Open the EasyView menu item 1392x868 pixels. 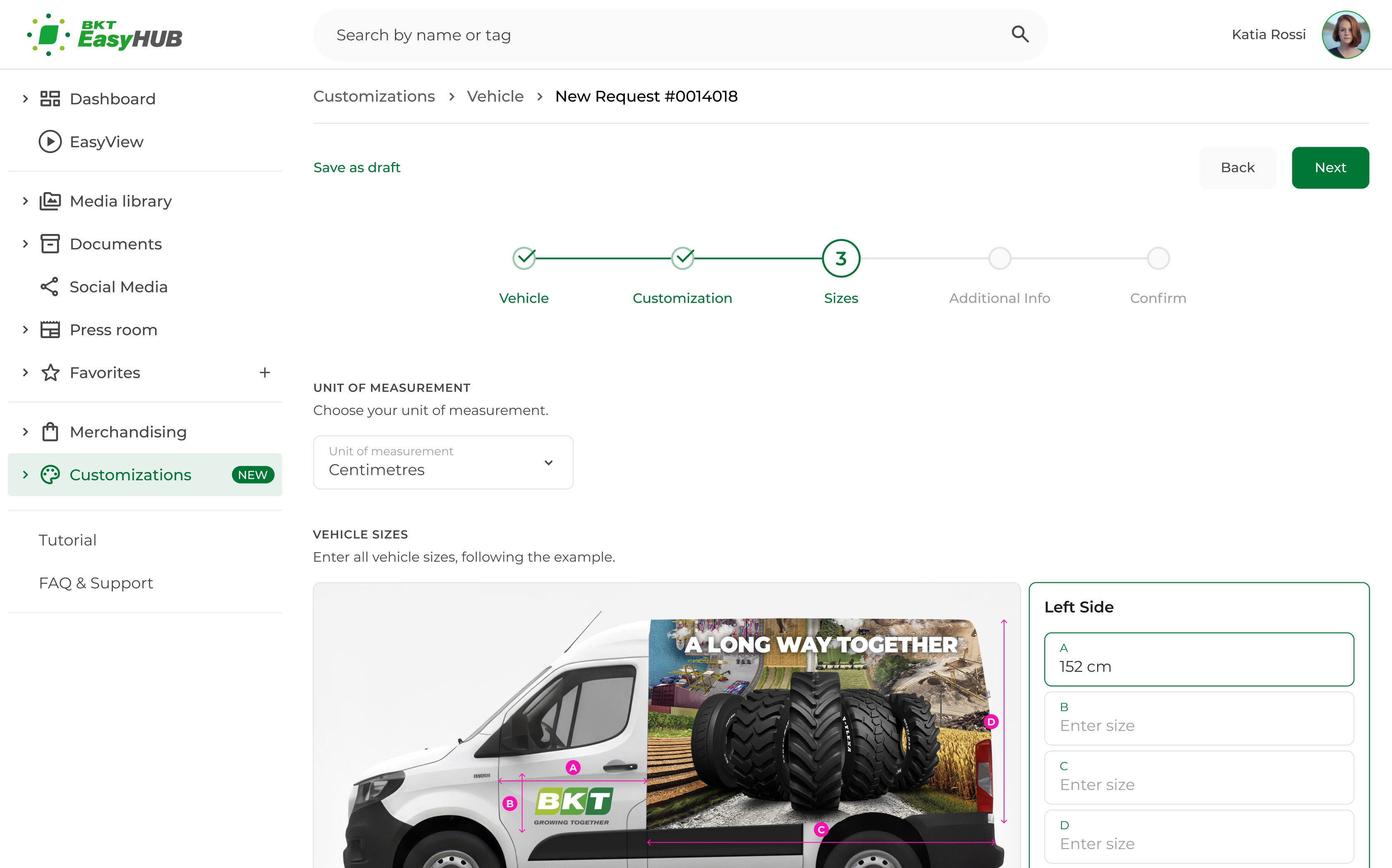point(145,142)
